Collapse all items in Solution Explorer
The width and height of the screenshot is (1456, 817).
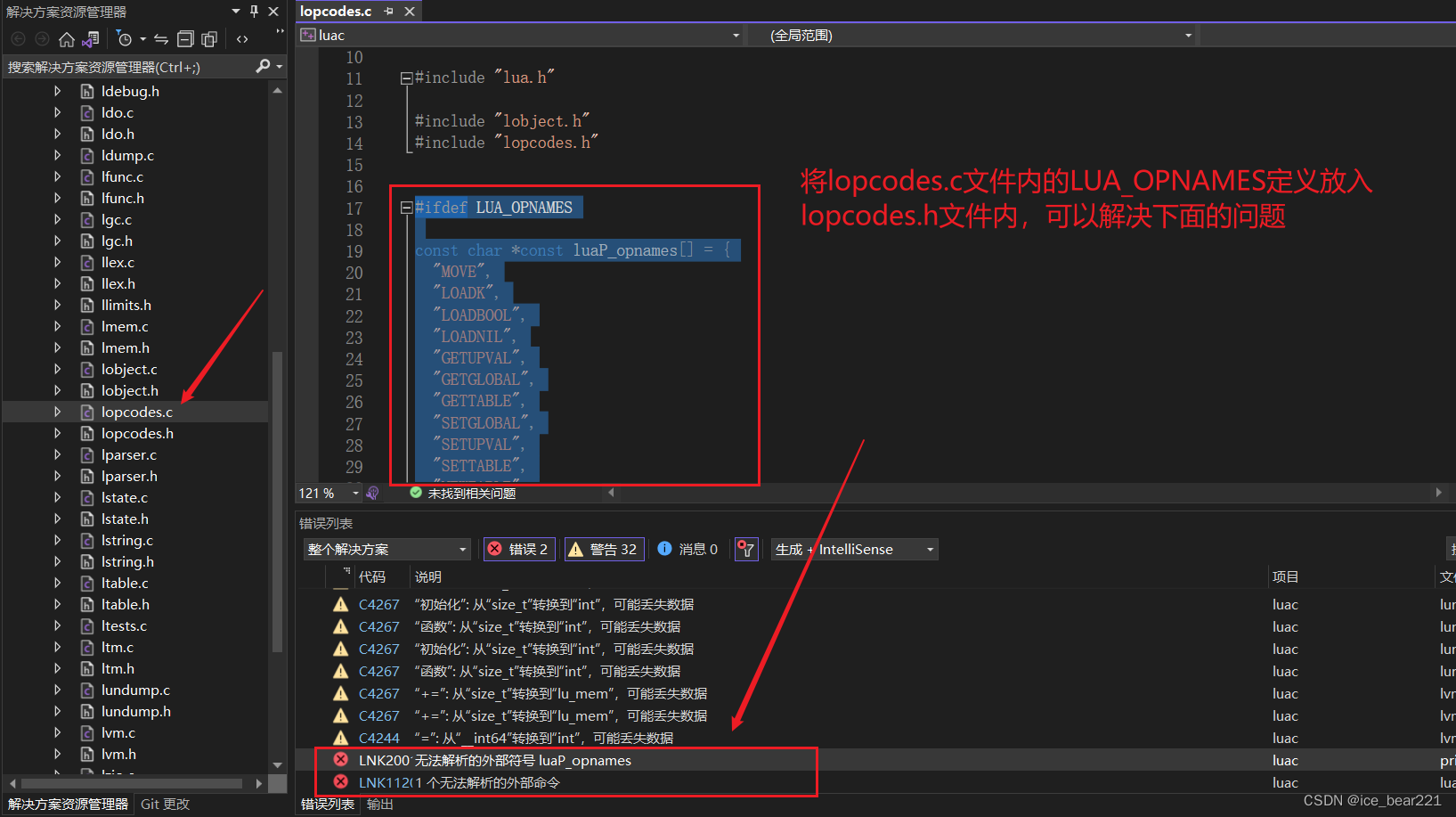[185, 39]
